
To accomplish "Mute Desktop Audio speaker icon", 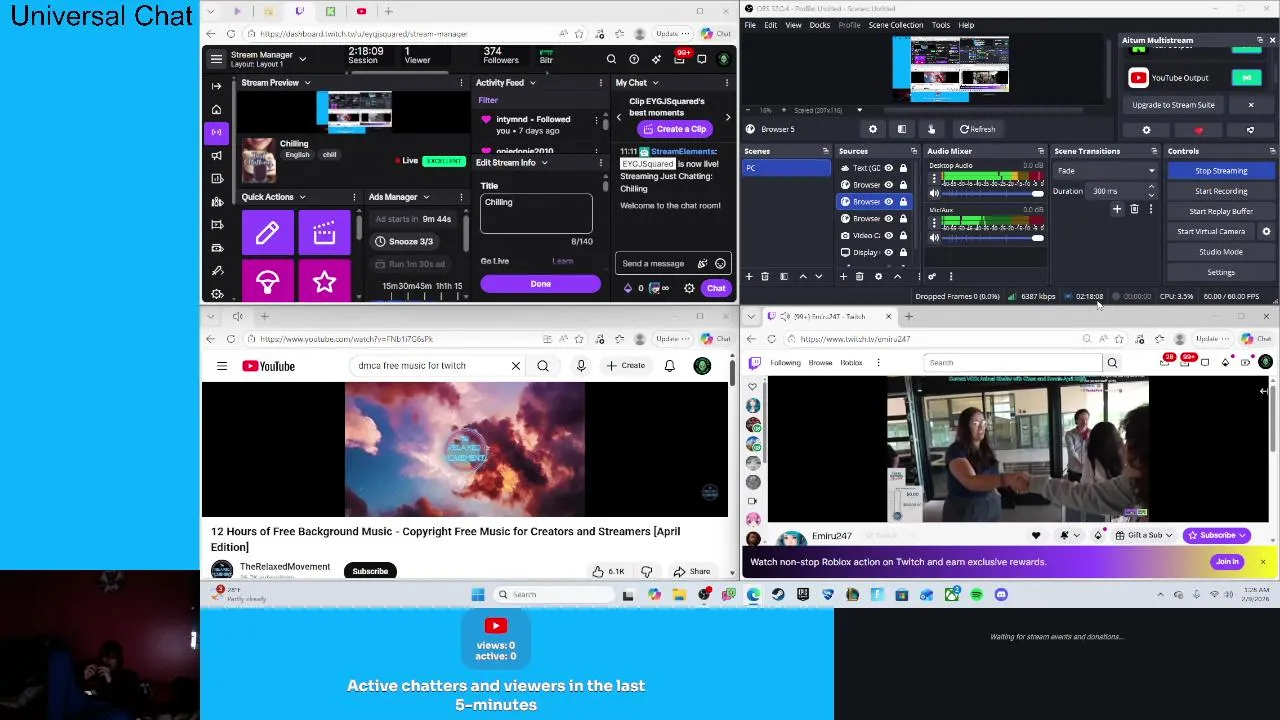I will point(933,193).
